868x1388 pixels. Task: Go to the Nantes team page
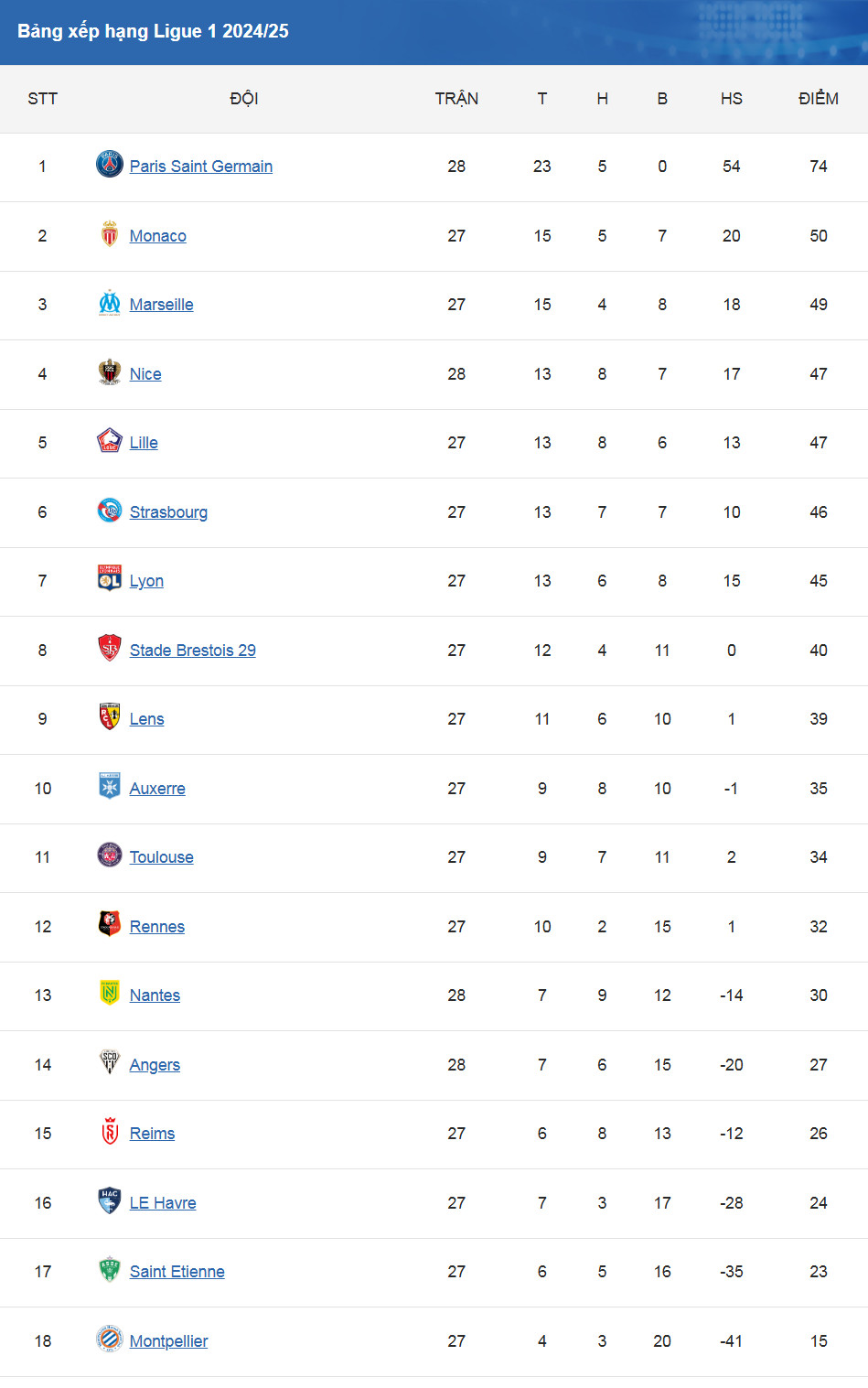click(155, 995)
